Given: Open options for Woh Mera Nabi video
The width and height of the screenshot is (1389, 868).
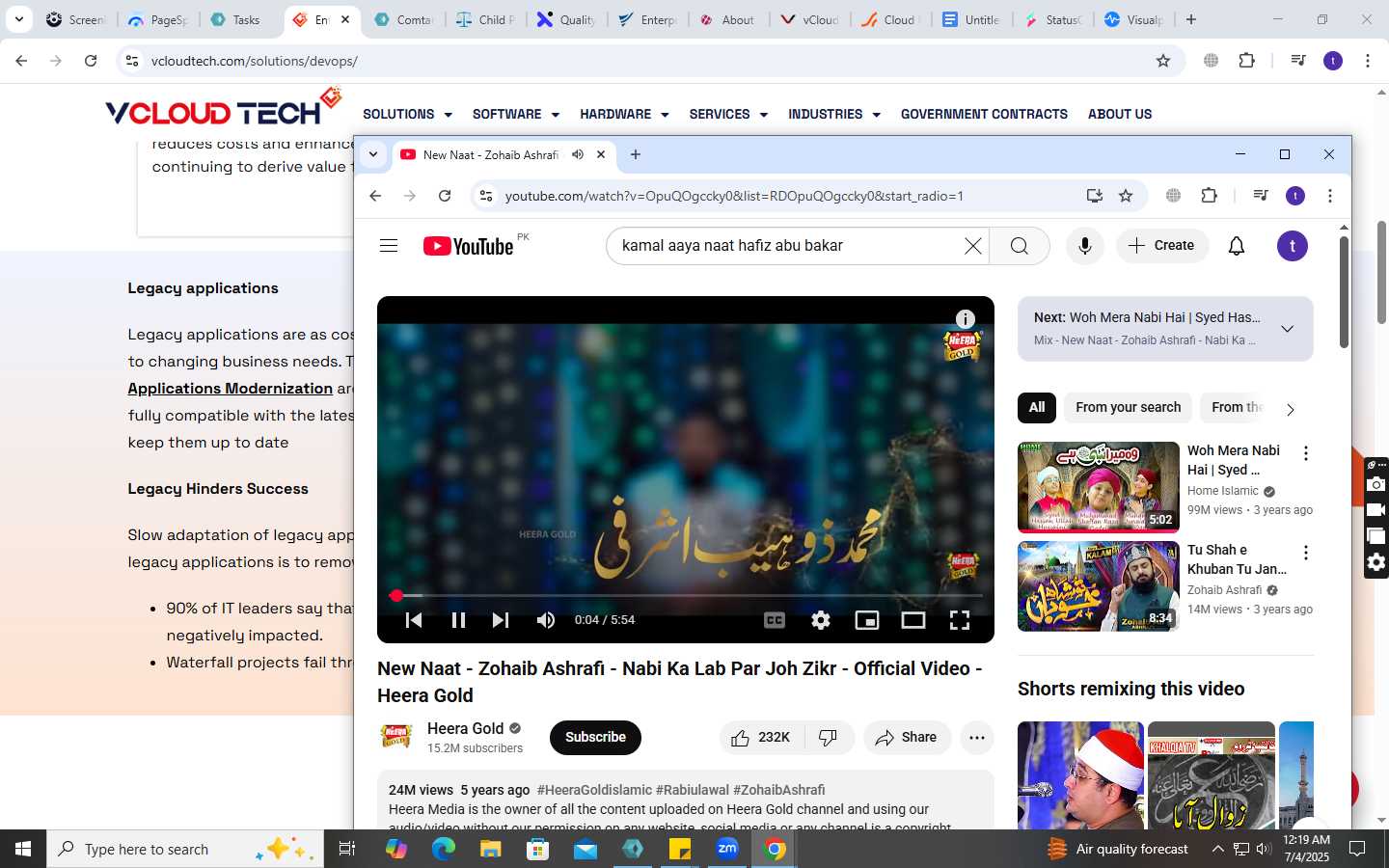Looking at the screenshot, I should click(x=1306, y=453).
